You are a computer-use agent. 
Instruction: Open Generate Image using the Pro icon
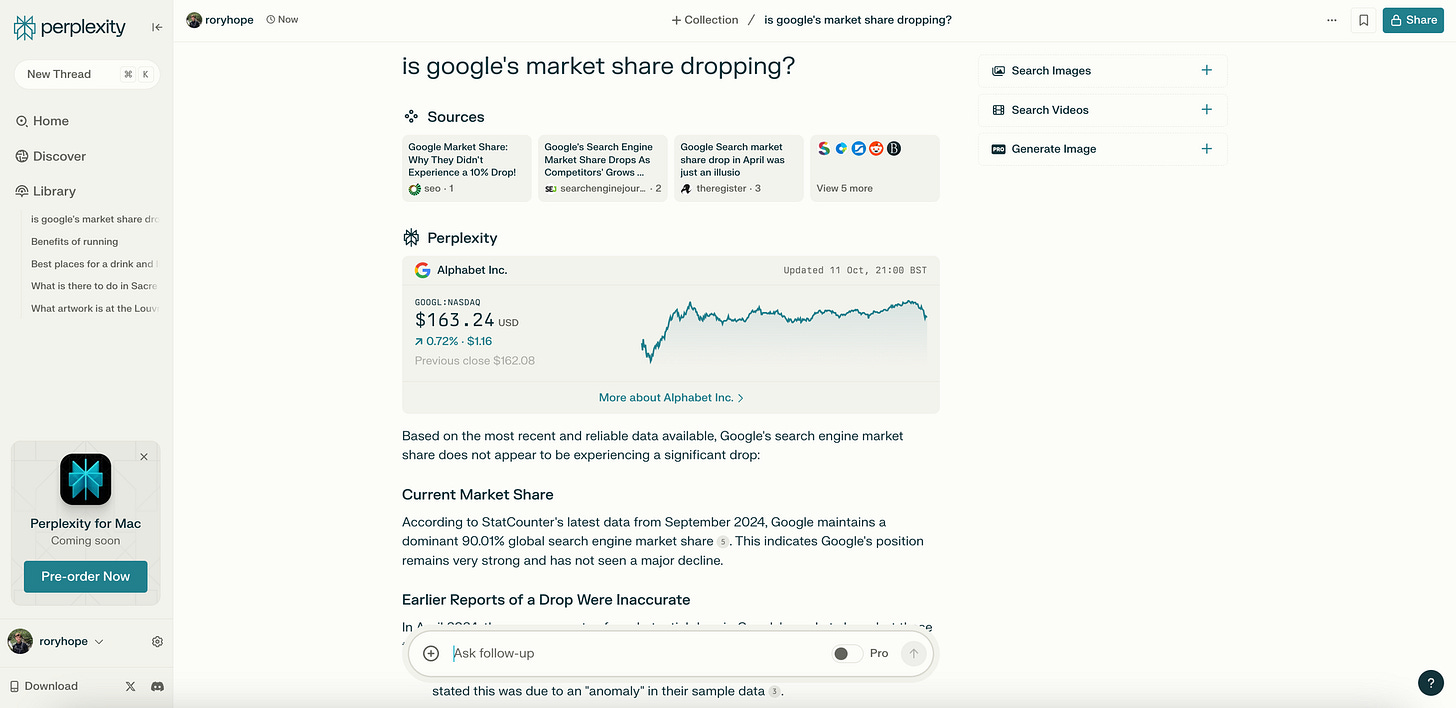(x=998, y=148)
